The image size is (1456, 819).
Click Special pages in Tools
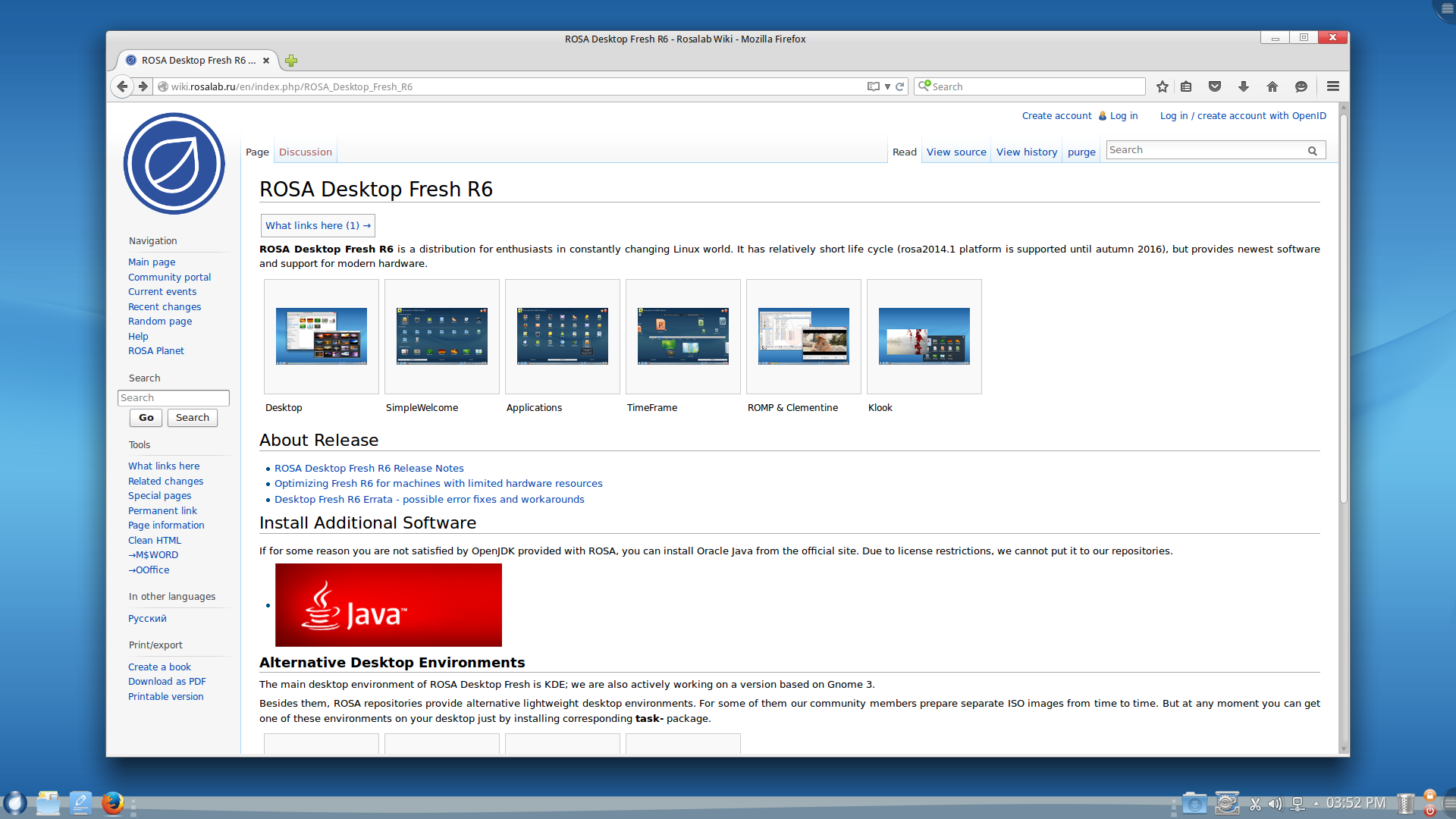click(x=160, y=496)
